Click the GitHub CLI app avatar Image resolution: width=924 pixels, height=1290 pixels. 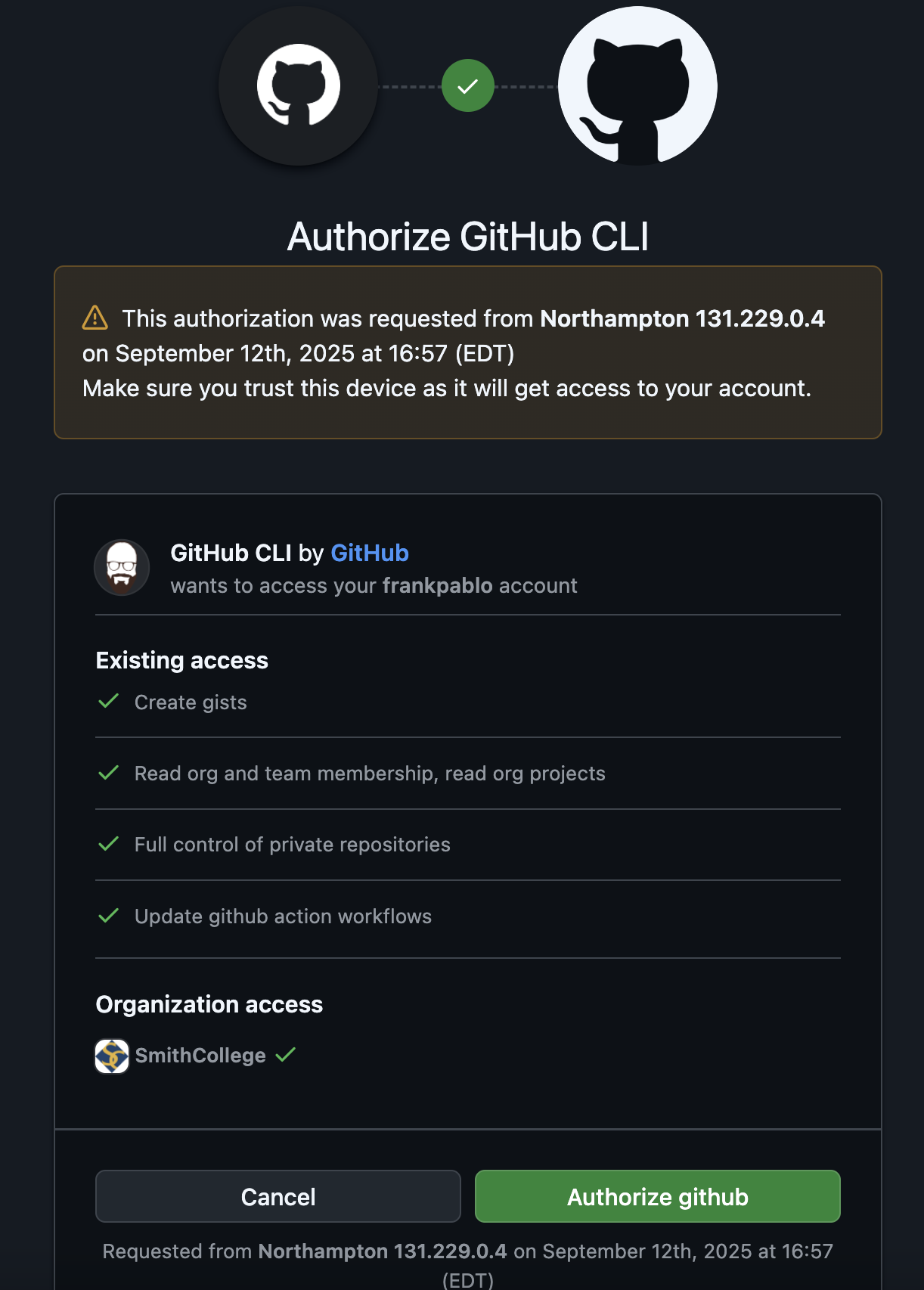pyautogui.click(x=122, y=567)
